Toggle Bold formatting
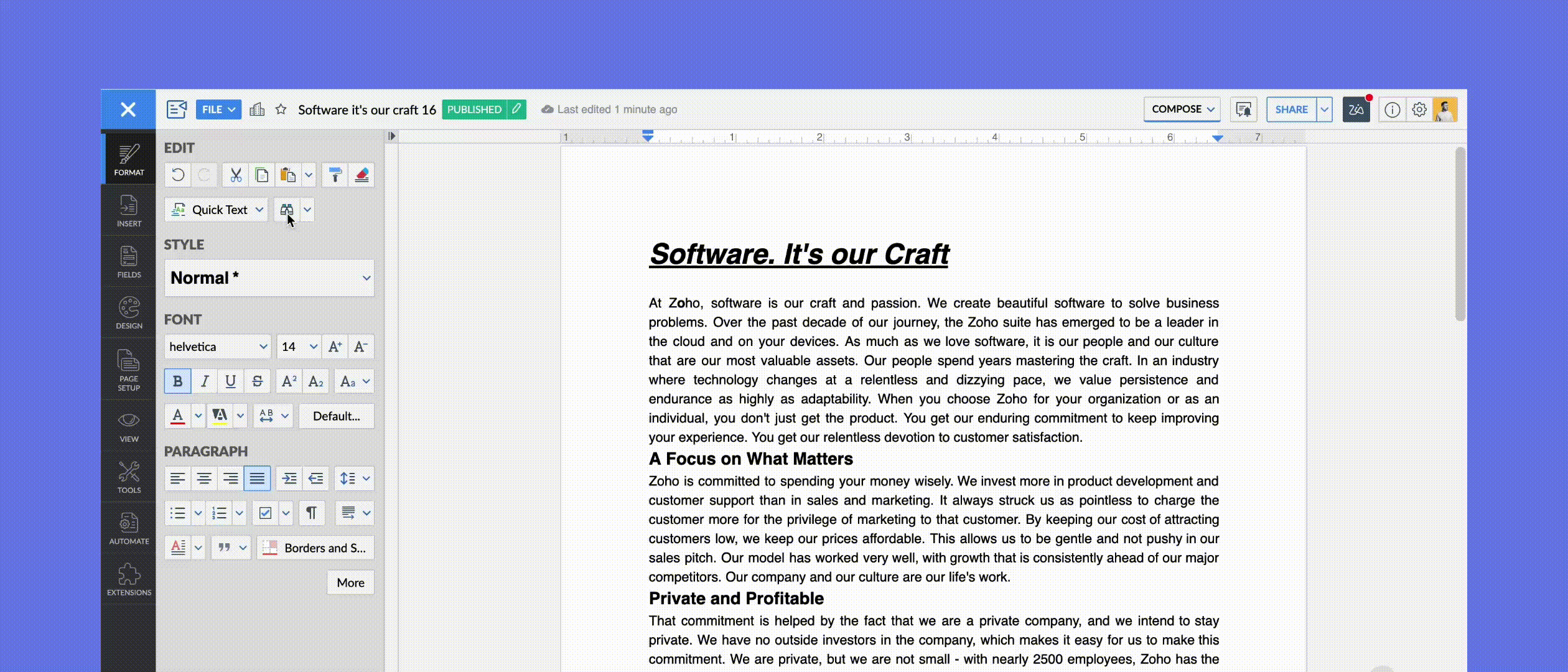 [x=178, y=381]
